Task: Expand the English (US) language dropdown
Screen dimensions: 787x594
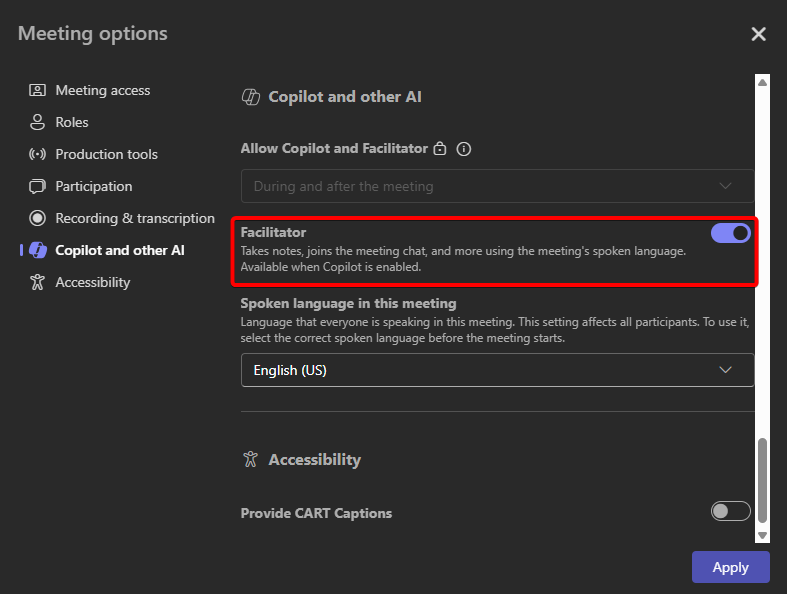Action: click(497, 370)
